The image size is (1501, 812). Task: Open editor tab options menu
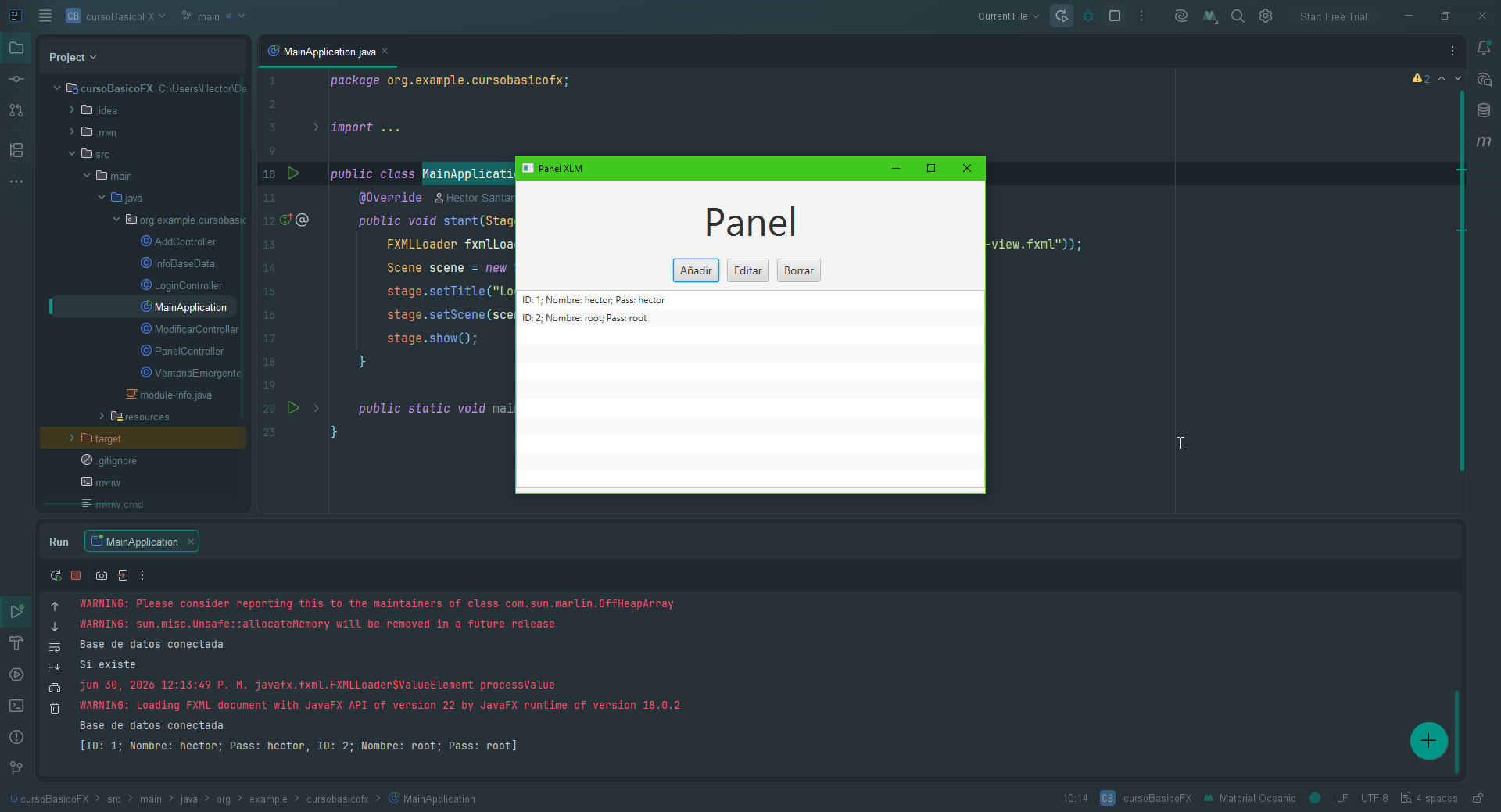[1452, 51]
